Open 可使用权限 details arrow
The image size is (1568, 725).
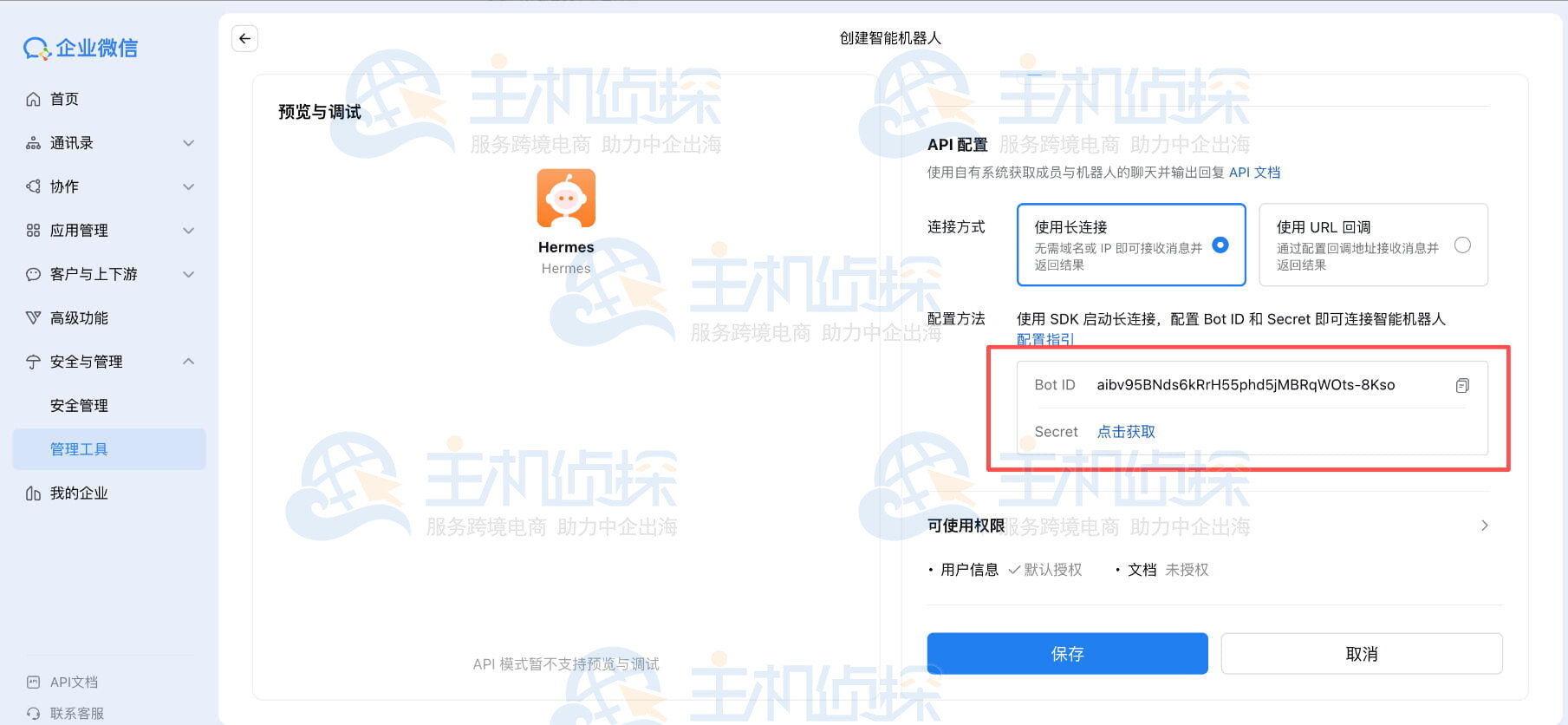coord(1485,526)
